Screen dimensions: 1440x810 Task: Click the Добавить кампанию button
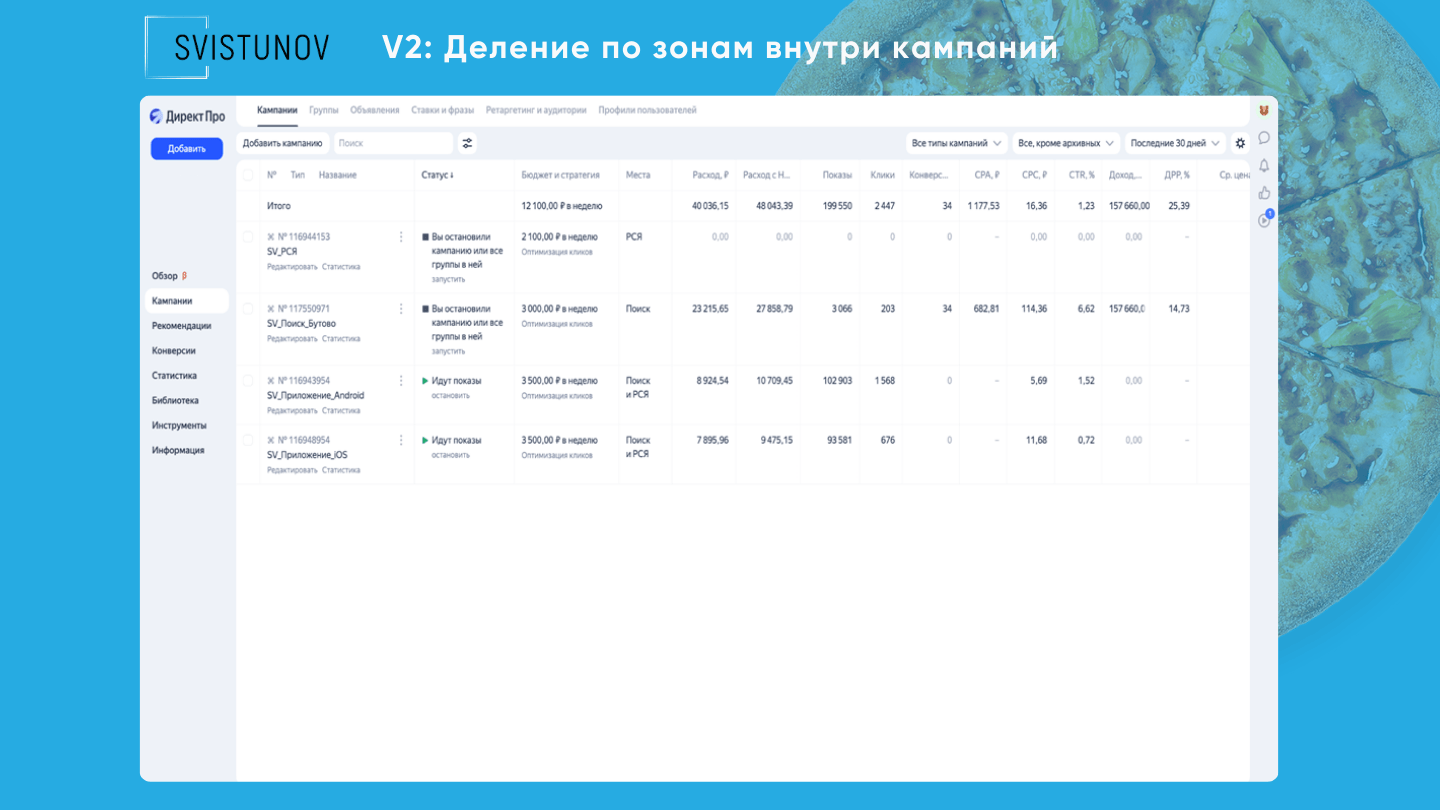click(x=283, y=143)
